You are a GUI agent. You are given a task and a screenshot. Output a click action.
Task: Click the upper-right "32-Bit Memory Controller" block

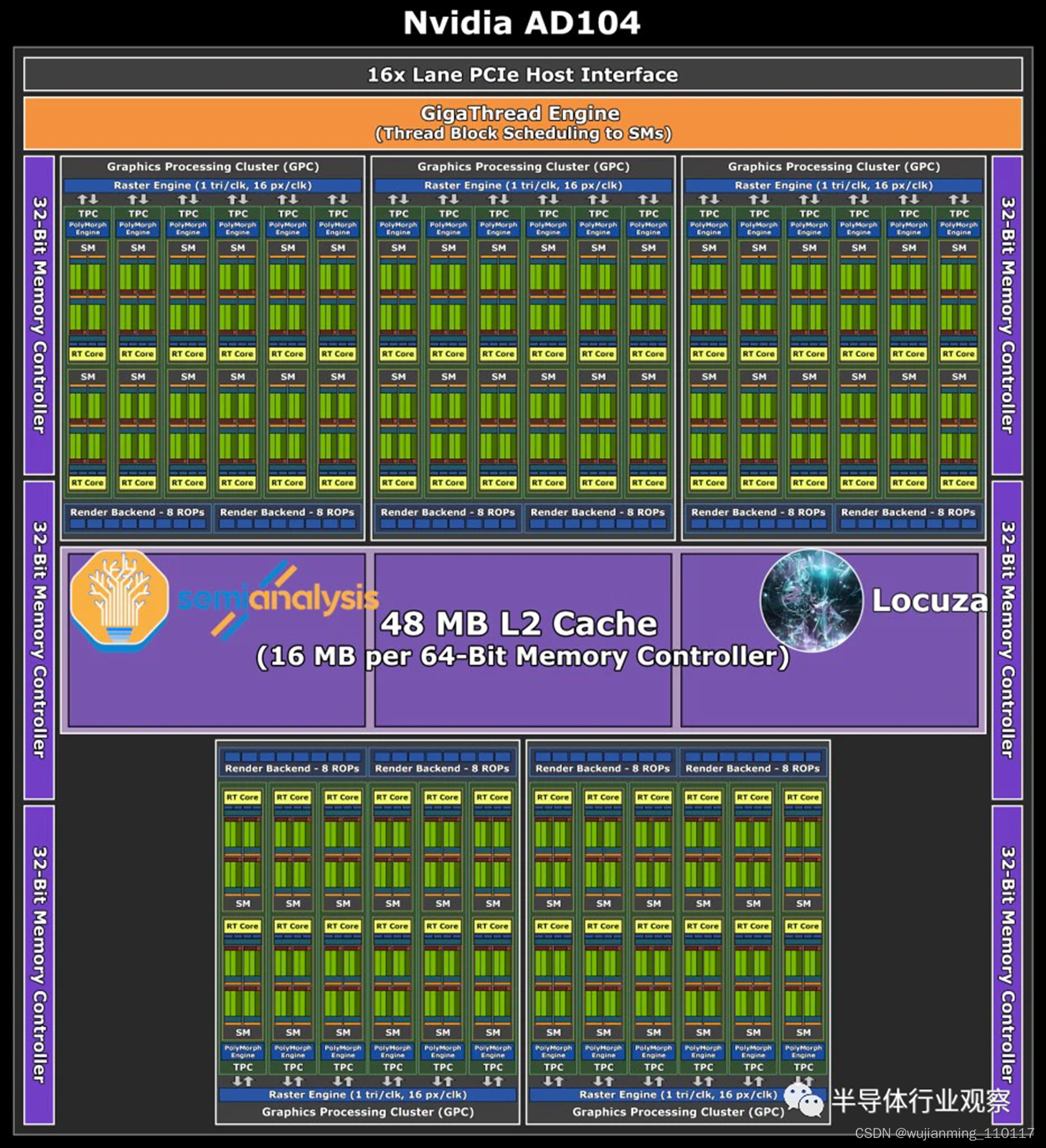1007,315
